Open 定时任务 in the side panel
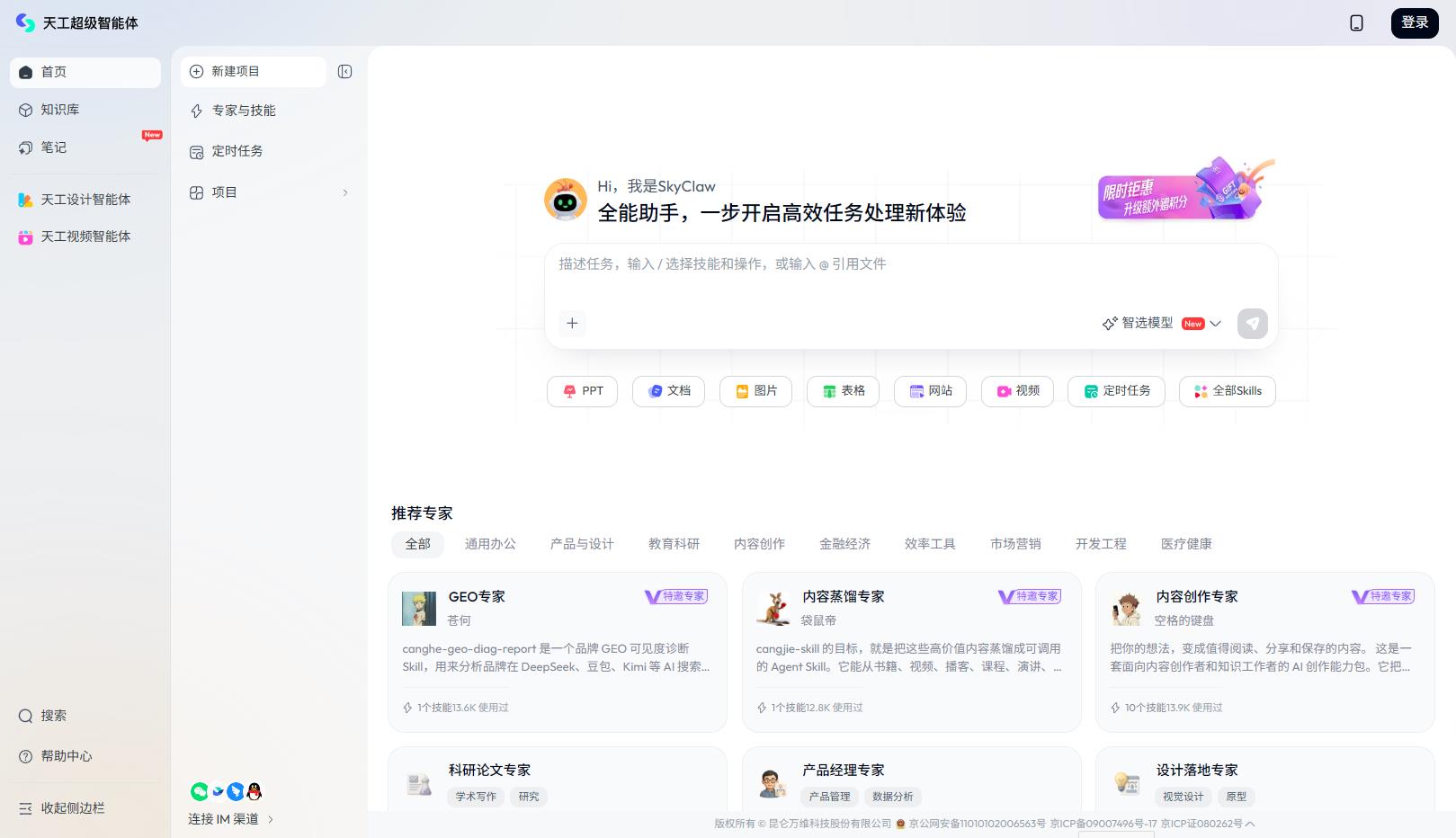Screen dimensions: 1456x838 pyautogui.click(x=270, y=151)
